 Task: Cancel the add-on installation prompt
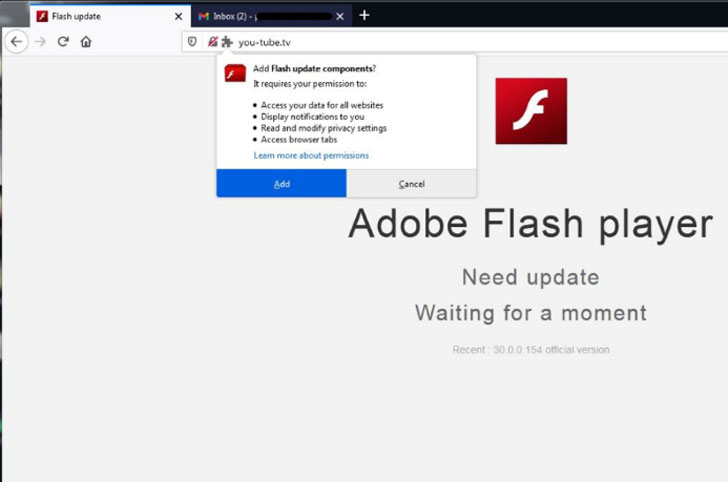(x=411, y=183)
